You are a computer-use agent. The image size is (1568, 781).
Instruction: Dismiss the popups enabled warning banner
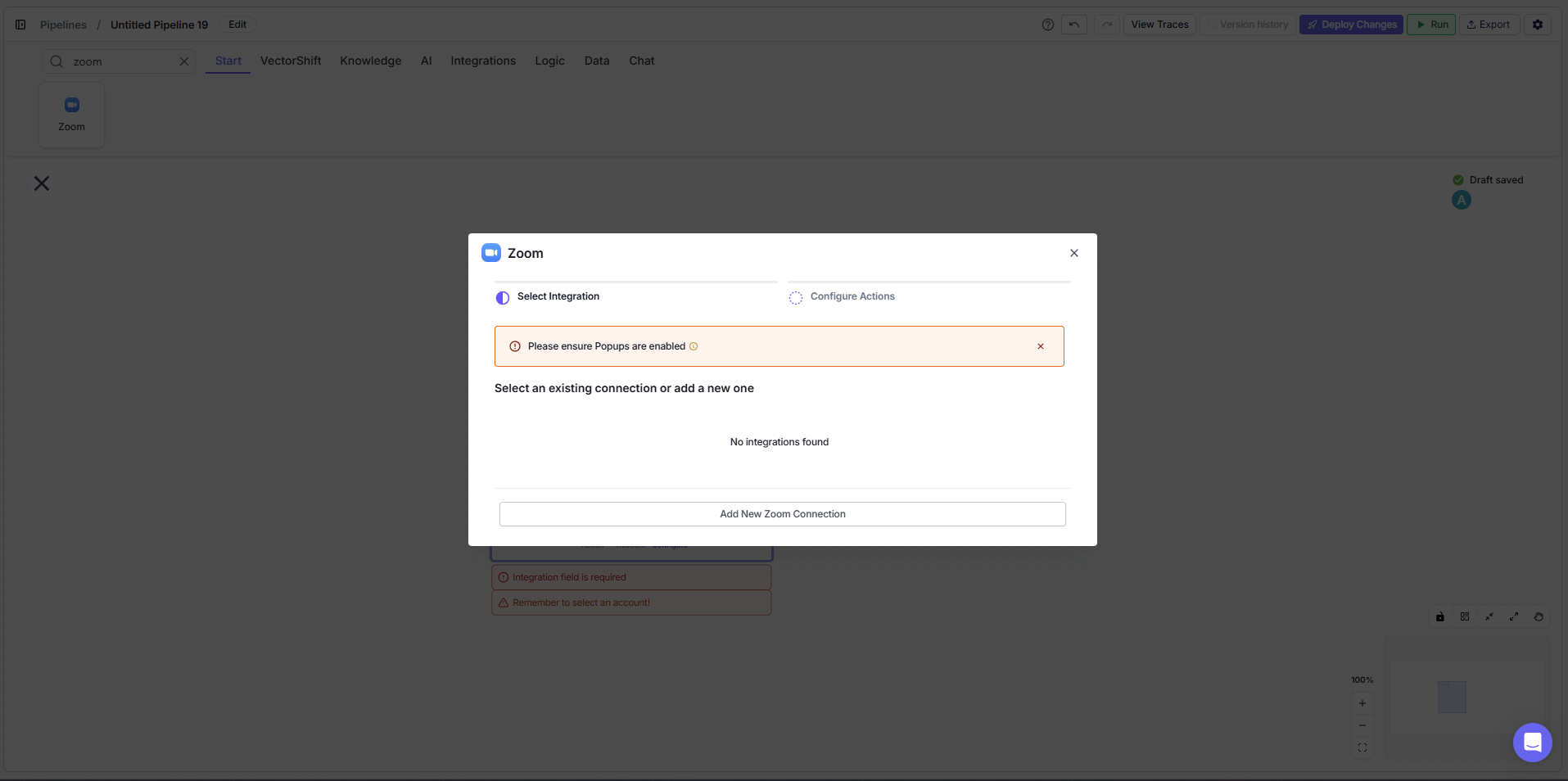1041,346
